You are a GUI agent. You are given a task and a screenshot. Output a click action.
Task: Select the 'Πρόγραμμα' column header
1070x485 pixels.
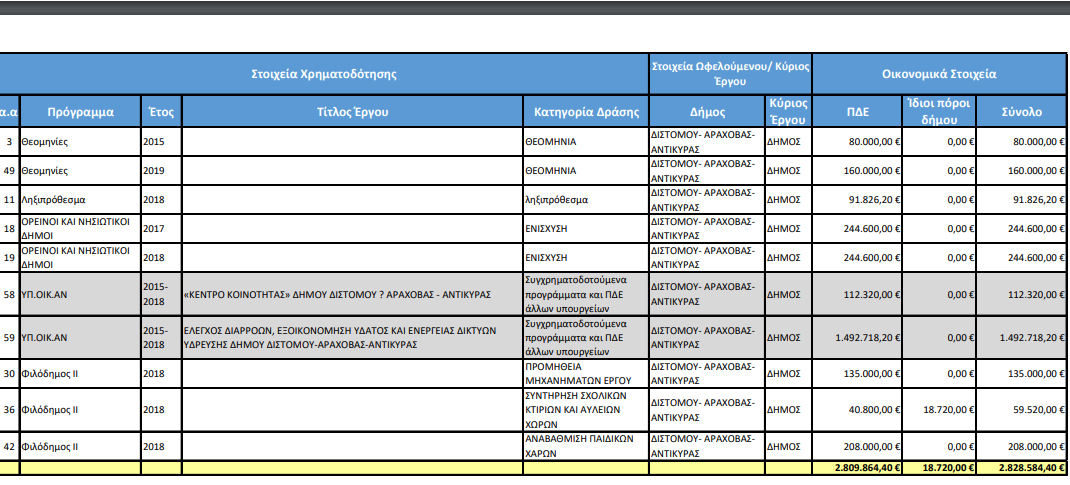80,111
